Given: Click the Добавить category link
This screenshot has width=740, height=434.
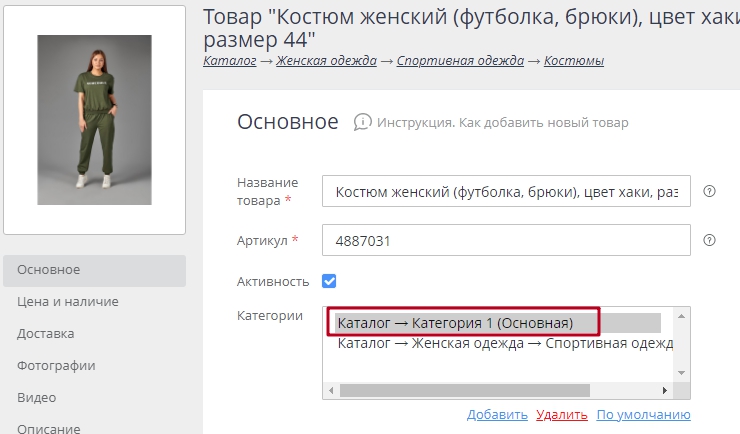Looking at the screenshot, I should (x=497, y=415).
